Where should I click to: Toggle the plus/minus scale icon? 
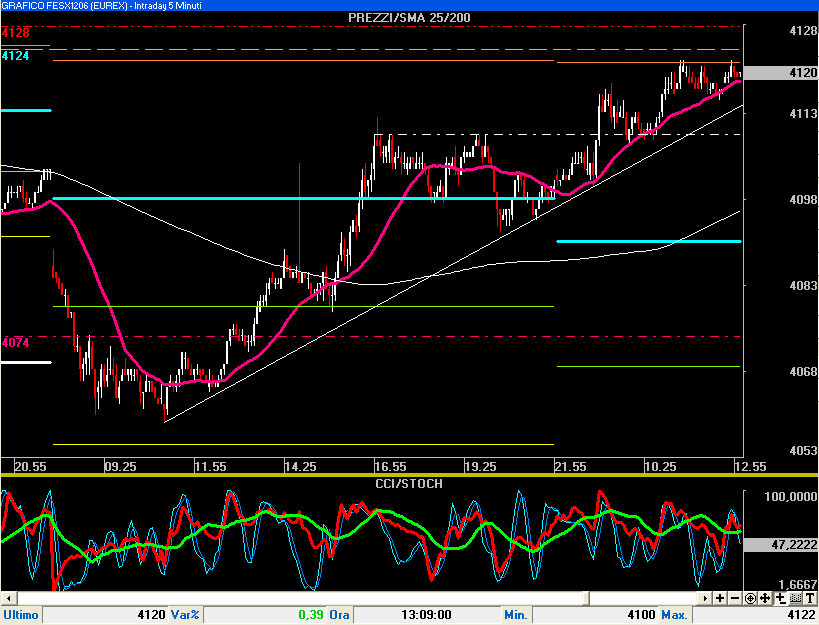click(x=780, y=598)
